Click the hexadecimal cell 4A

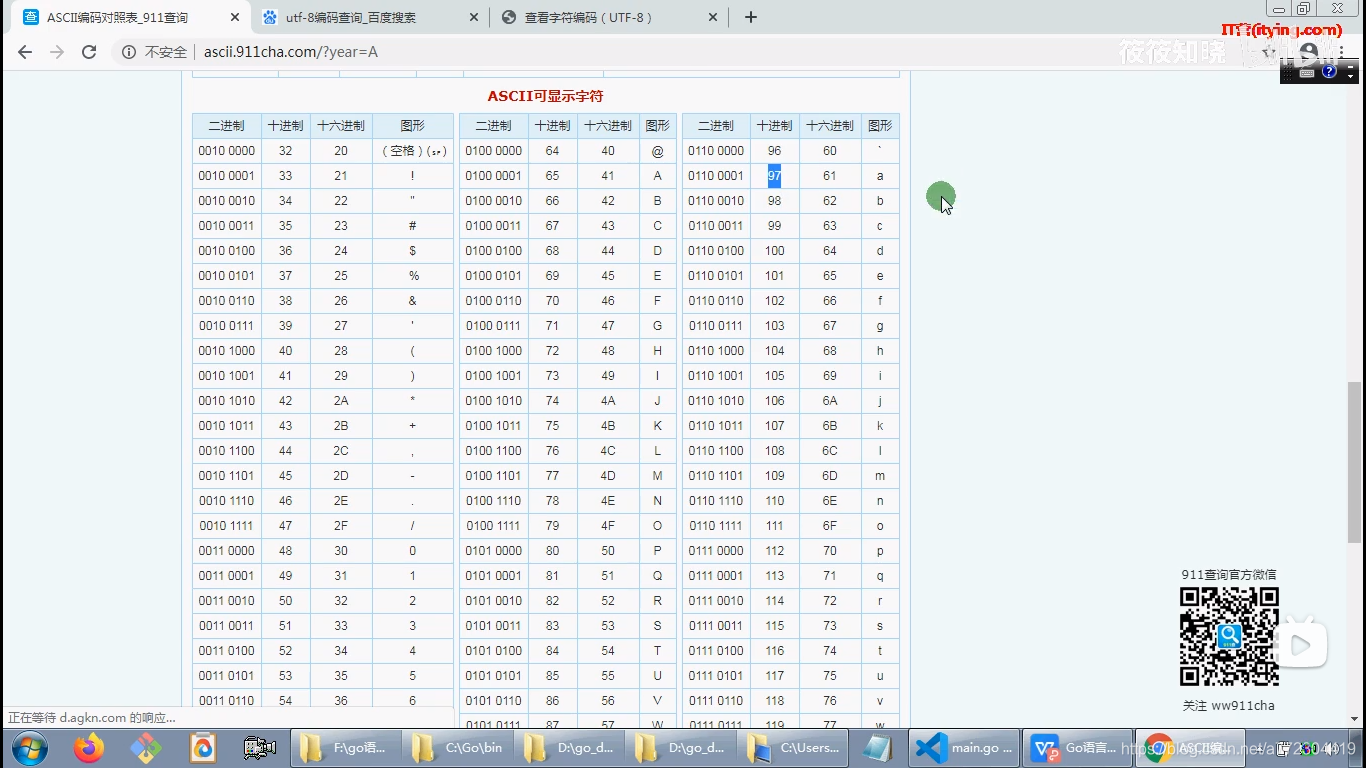[x=608, y=401]
